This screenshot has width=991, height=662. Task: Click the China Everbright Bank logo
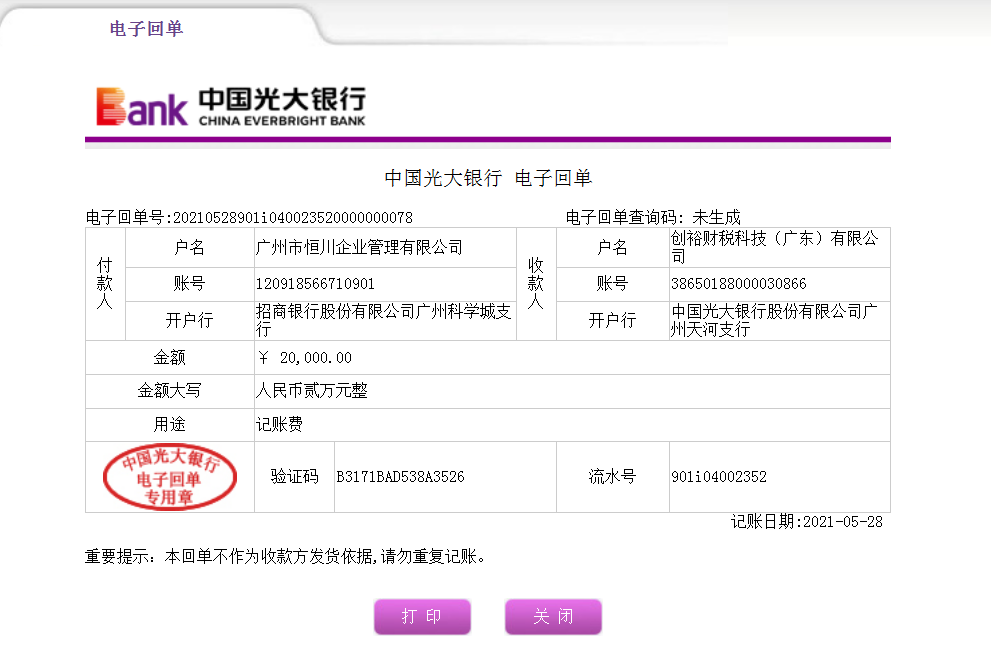231,106
